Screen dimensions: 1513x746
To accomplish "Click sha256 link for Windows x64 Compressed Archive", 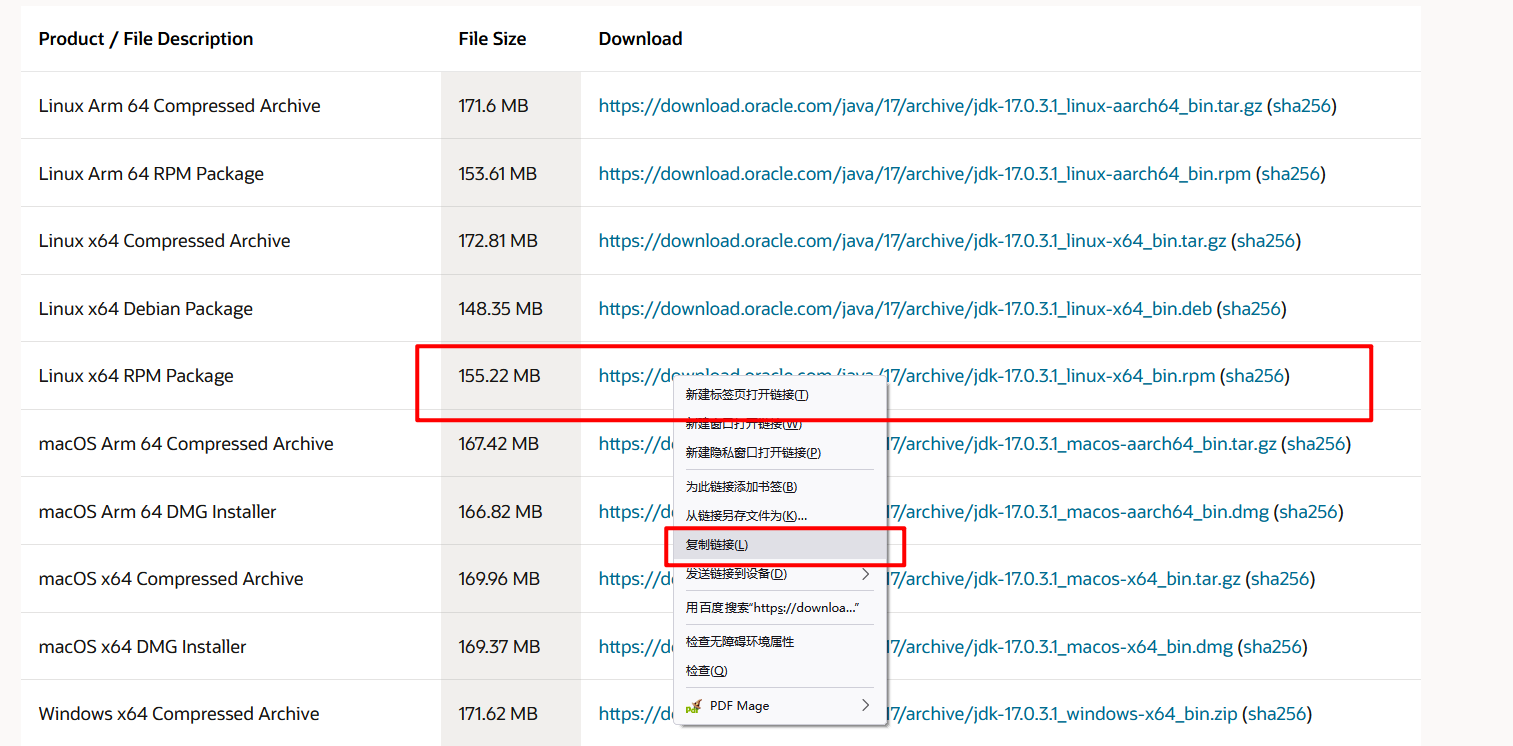I will tap(1276, 714).
